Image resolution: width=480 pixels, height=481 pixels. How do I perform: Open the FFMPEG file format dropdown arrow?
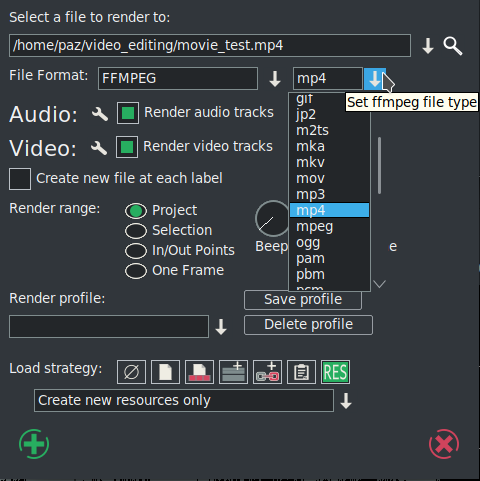[x=275, y=79]
